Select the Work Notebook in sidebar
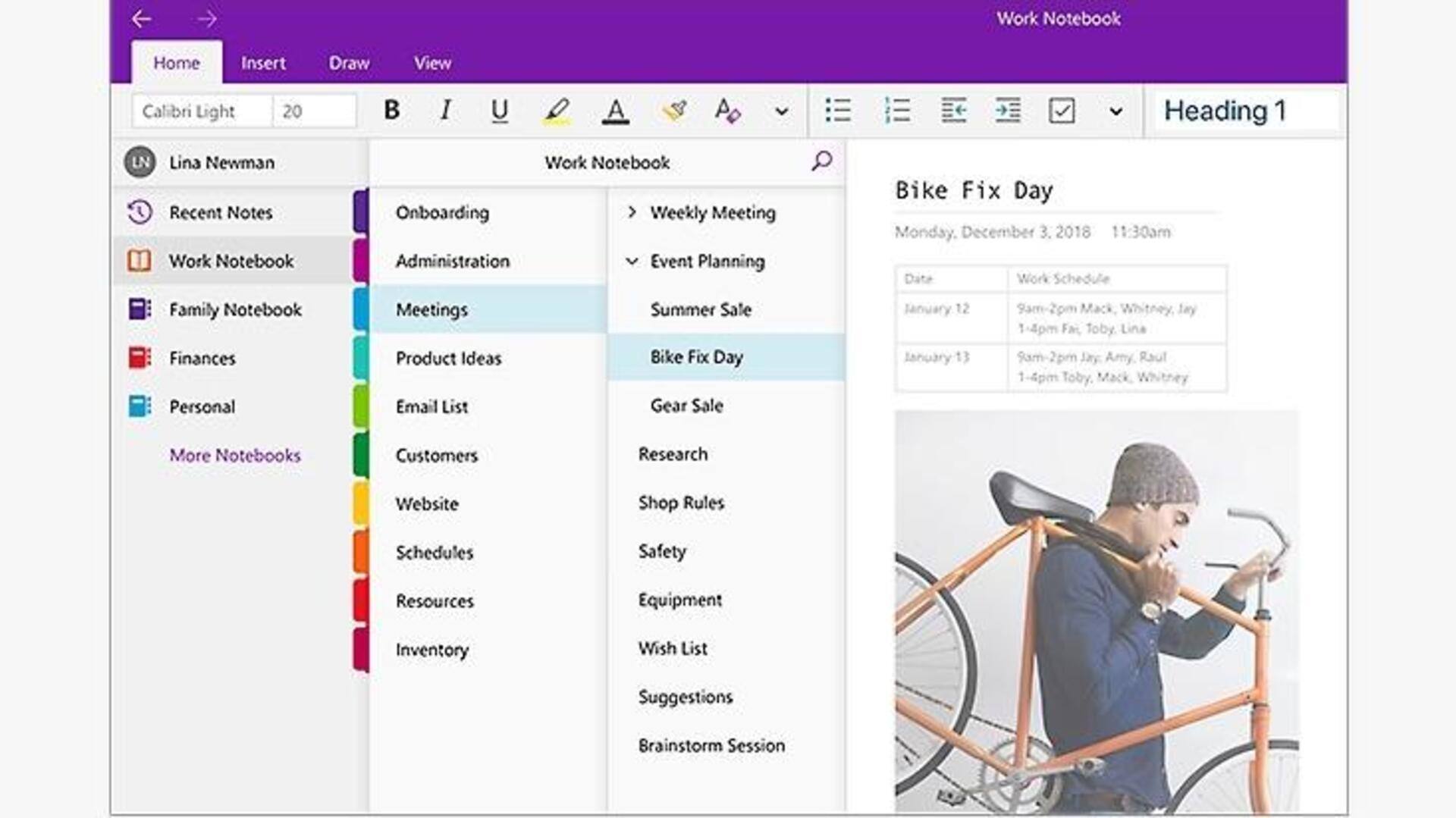Viewport: 1456px width, 818px height. click(233, 261)
